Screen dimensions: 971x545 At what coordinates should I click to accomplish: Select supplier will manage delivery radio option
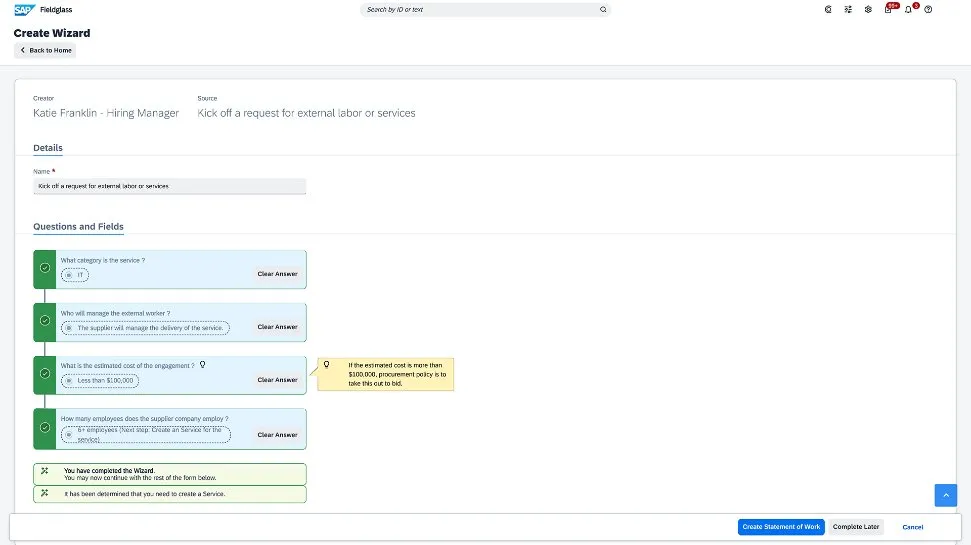(69, 327)
